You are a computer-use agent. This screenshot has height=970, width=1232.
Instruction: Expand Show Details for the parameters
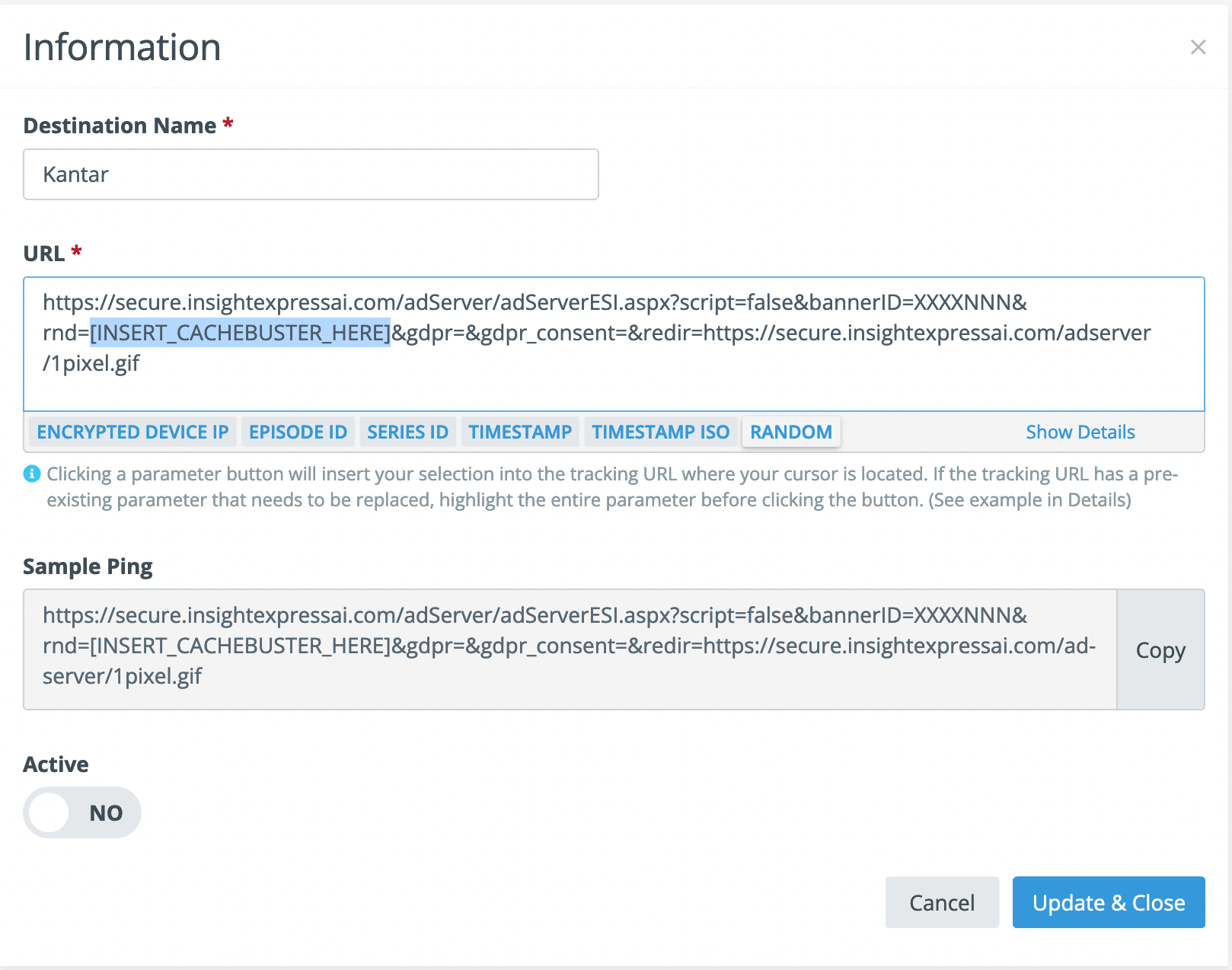coord(1080,432)
